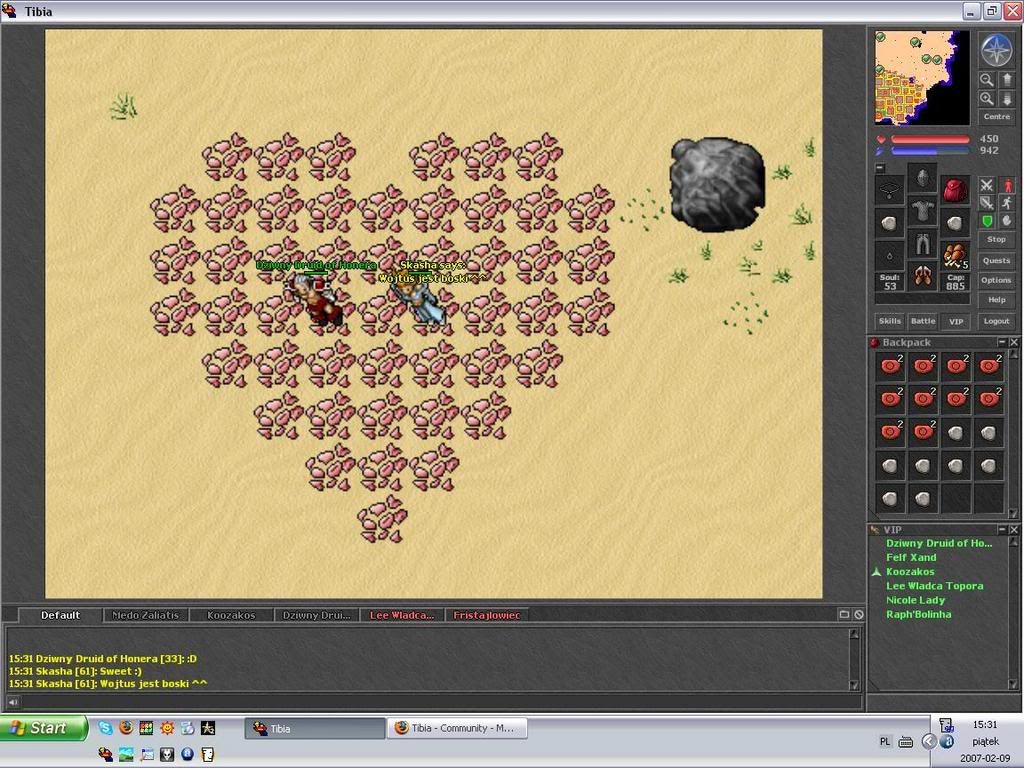Click the chat message input field
The height and width of the screenshot is (768, 1024).
[x=441, y=703]
